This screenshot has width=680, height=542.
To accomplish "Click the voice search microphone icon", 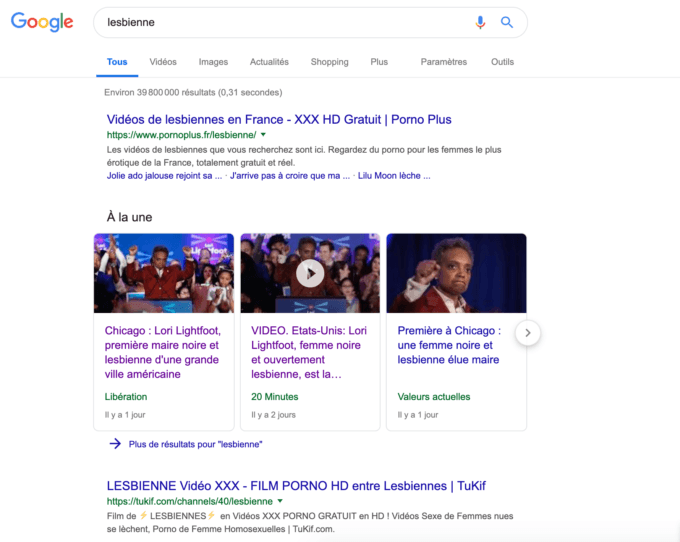I will pyautogui.click(x=480, y=22).
